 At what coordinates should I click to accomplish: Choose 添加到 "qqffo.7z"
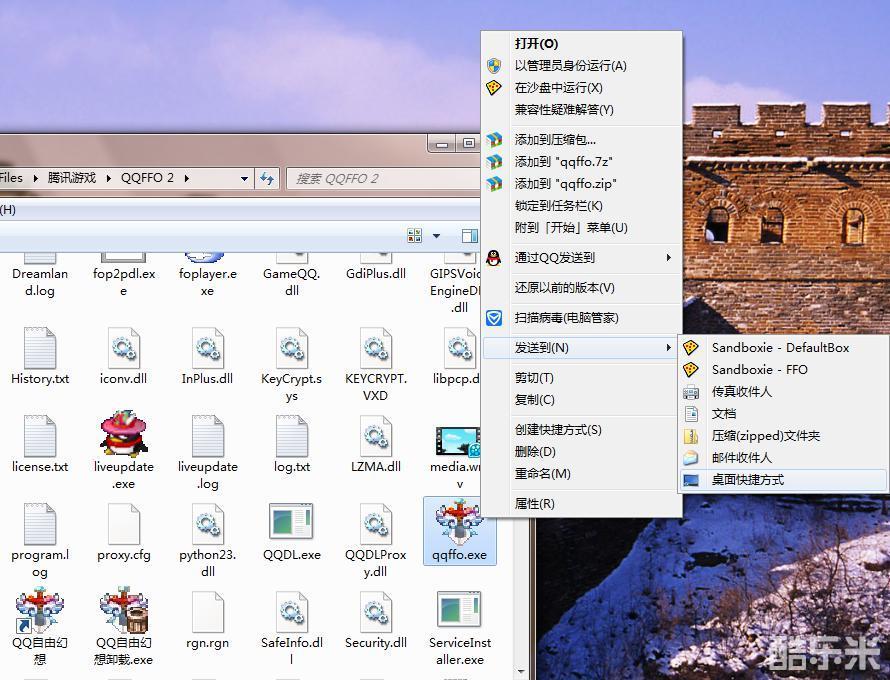tap(582, 162)
